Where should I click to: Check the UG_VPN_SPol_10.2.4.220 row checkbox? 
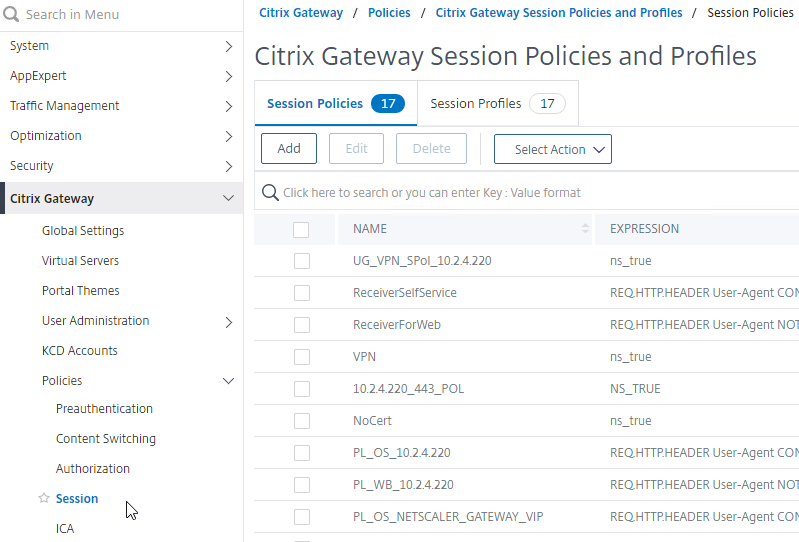click(x=302, y=261)
